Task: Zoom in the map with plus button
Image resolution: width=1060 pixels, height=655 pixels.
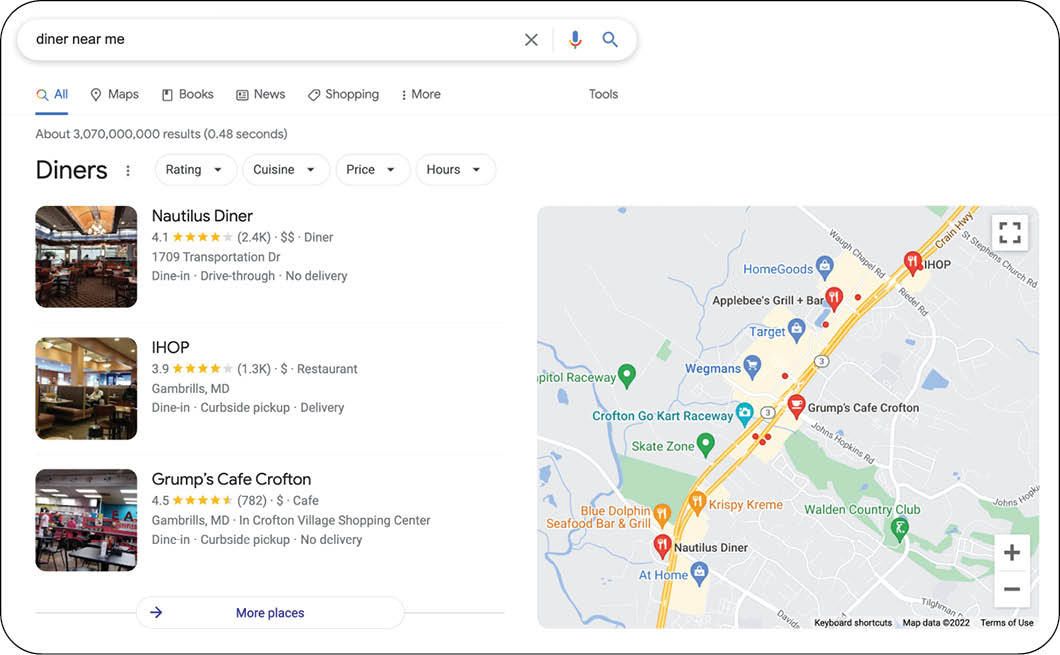Action: 1012,553
